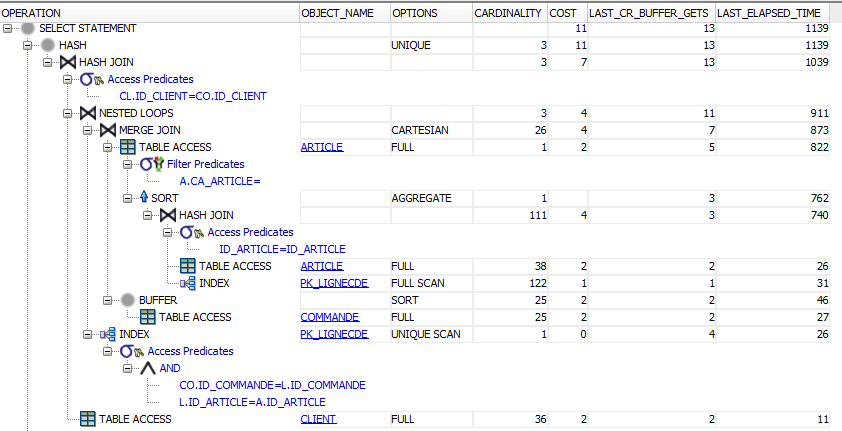842x431 pixels.
Task: Click the AGGREGATE option cell
Action: click(431, 198)
